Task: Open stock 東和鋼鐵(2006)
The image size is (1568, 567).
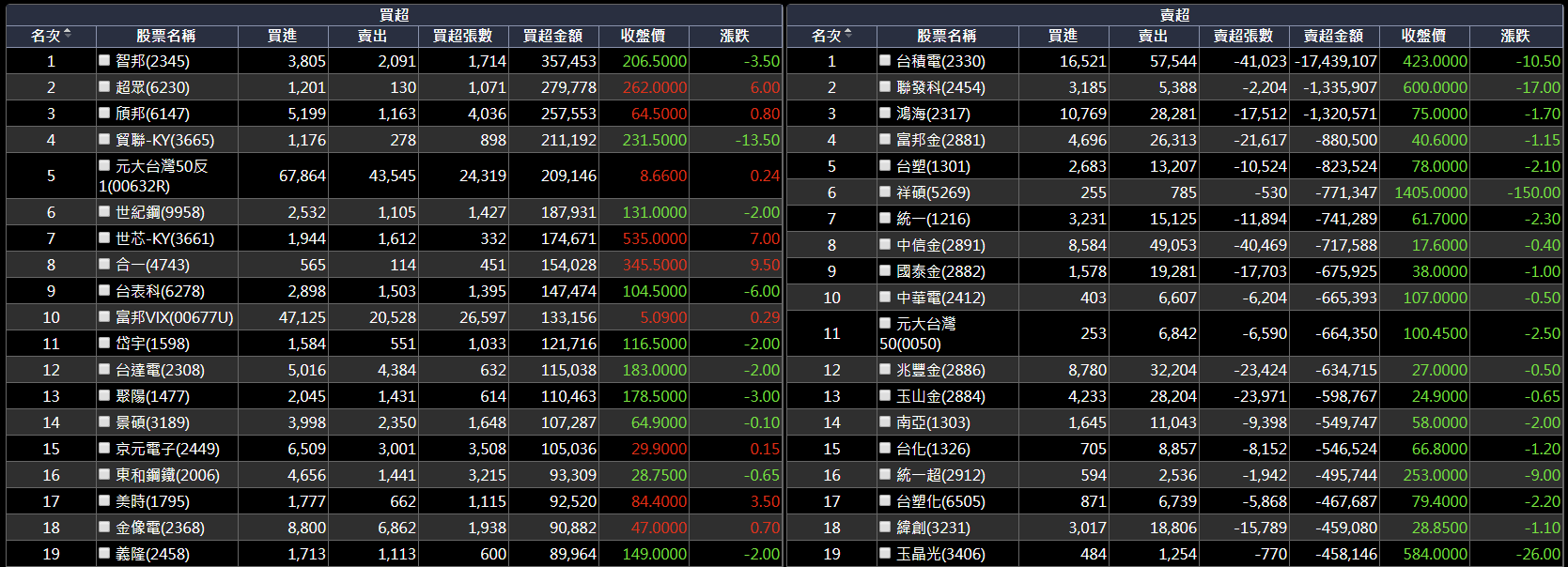Action: click(x=167, y=475)
